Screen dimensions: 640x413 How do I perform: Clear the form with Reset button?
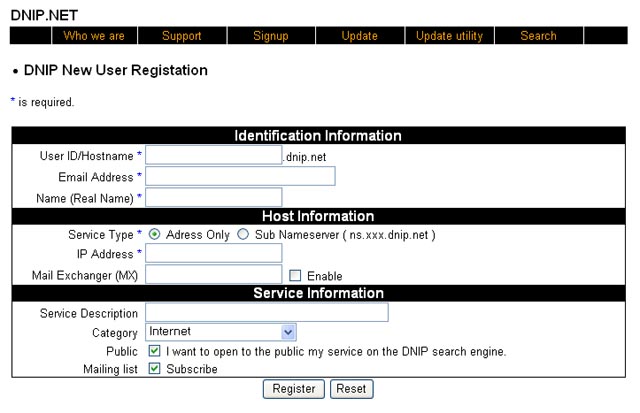point(351,389)
